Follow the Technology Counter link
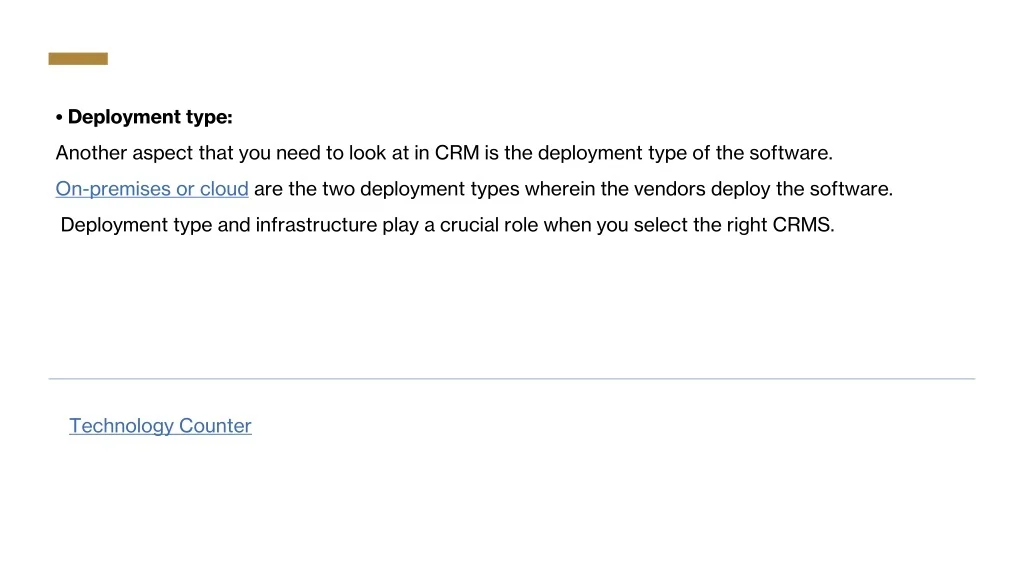 point(160,426)
